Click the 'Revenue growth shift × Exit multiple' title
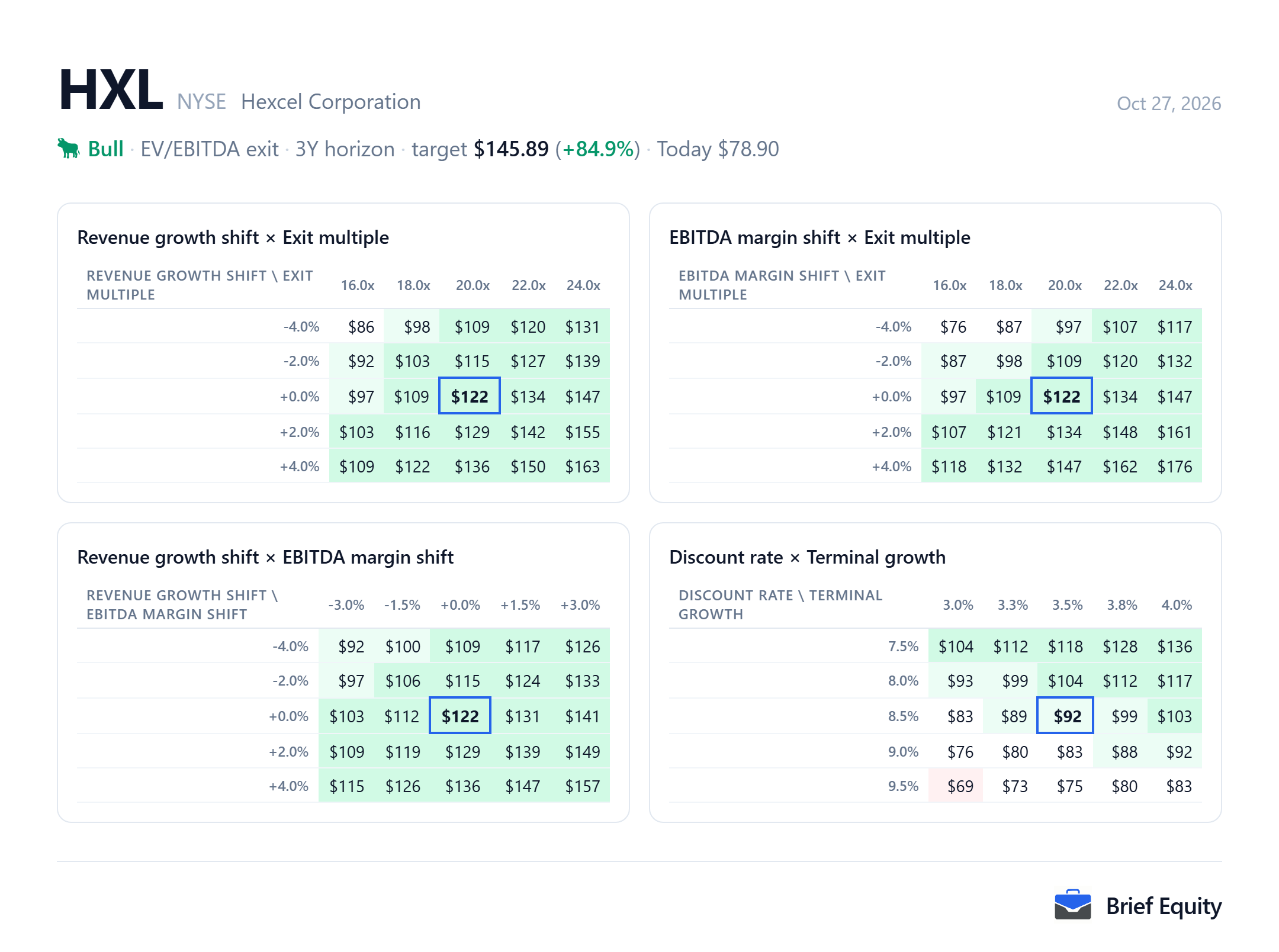This screenshot has height=952, width=1279. coord(233,237)
